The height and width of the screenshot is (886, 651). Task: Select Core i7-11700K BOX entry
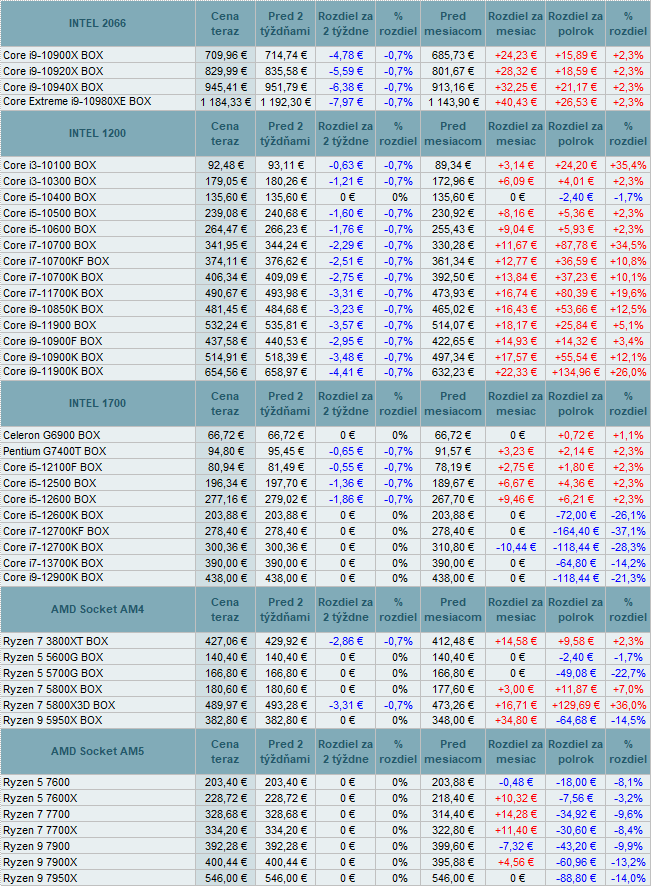click(53, 293)
